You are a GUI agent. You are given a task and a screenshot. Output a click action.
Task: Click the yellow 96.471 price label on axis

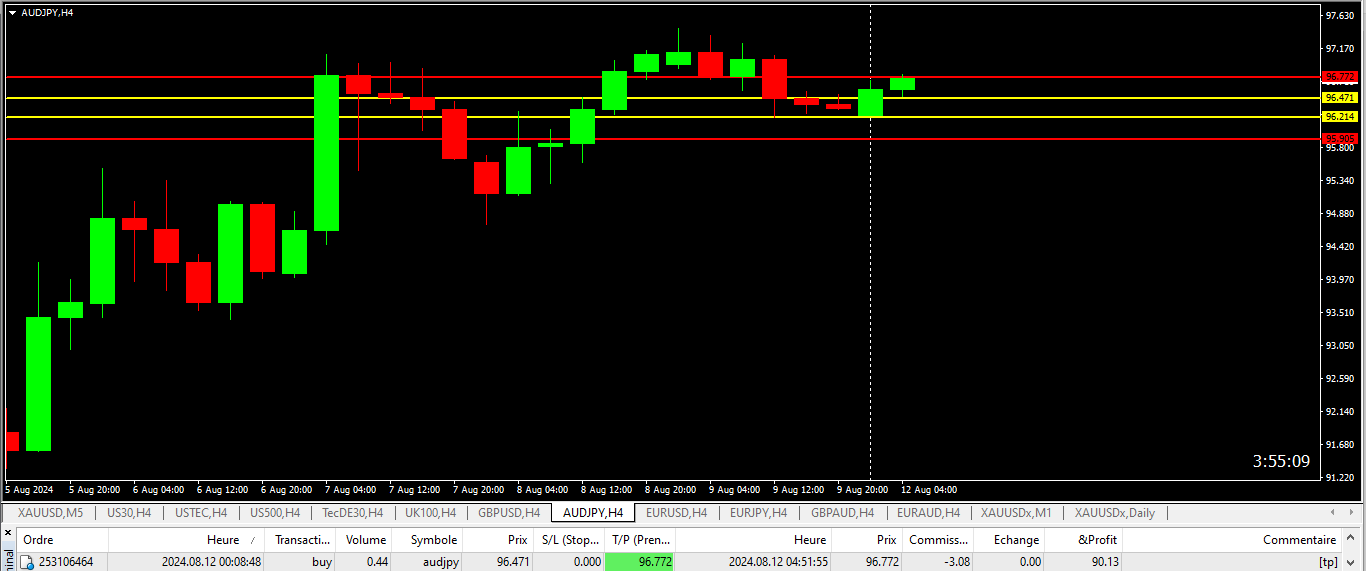(1338, 98)
